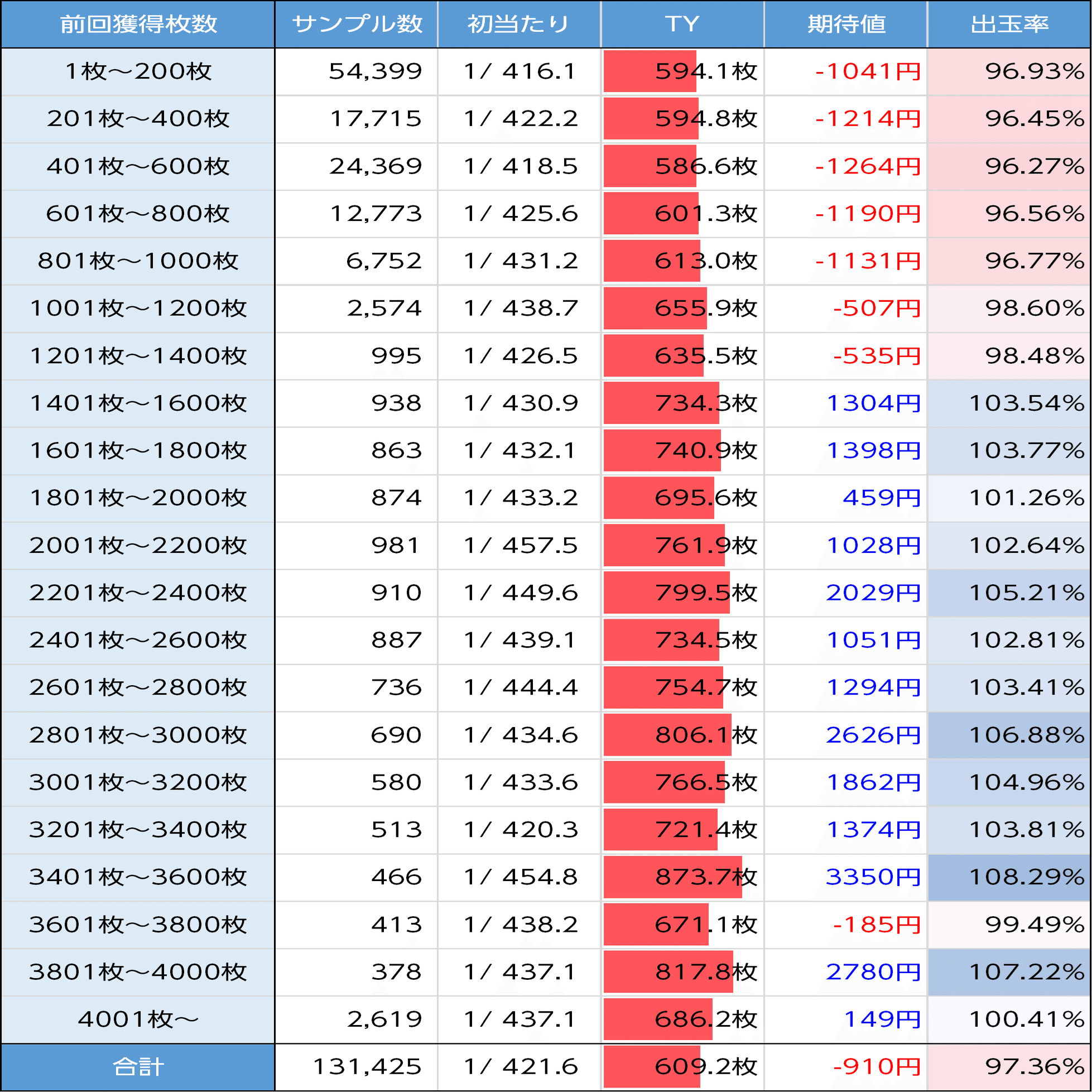Click the 合計 total row label
Screen dimensions: 1092x1092
[x=138, y=1066]
